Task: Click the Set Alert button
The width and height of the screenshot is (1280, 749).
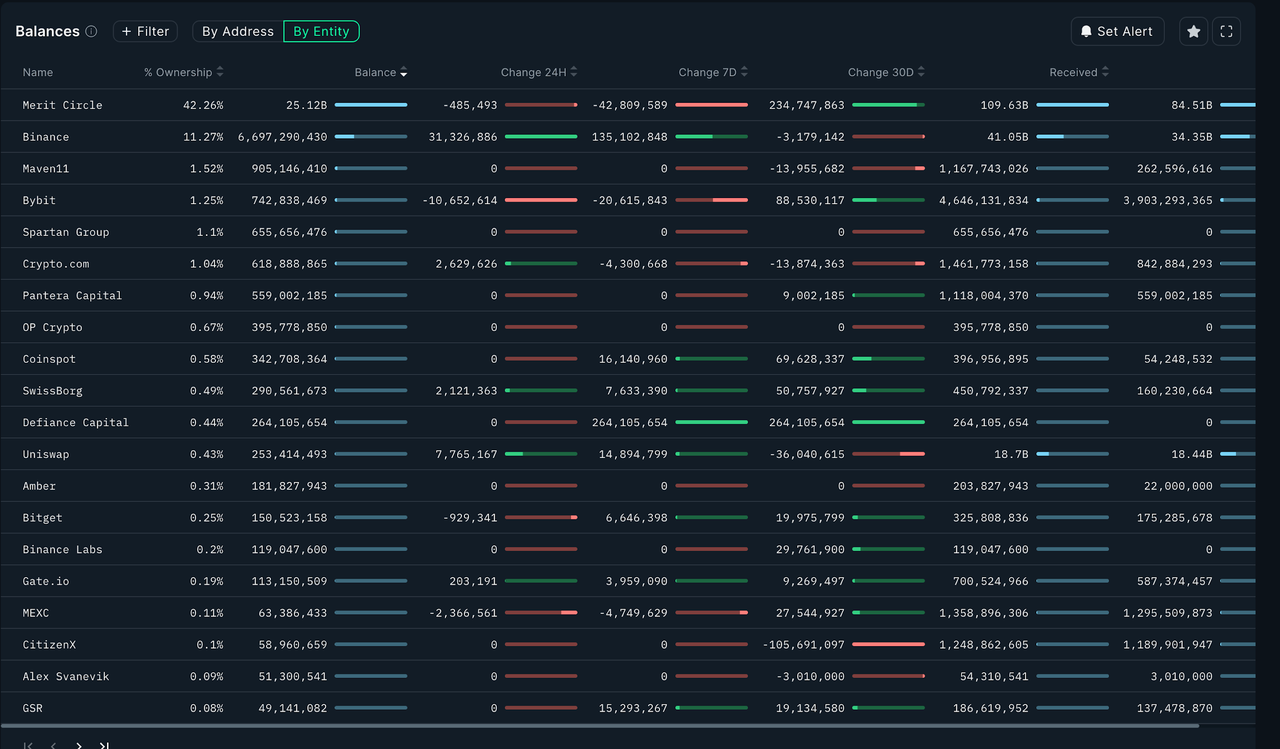Action: pyautogui.click(x=1117, y=32)
